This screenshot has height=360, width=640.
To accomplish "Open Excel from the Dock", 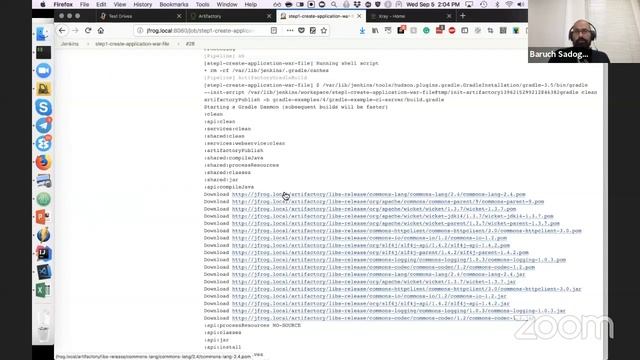I will coord(43,290).
